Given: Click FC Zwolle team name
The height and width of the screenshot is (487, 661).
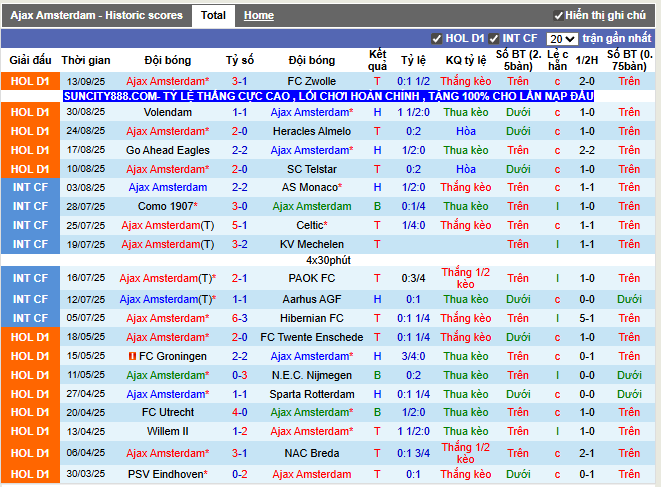Looking at the screenshot, I should coord(312,81).
